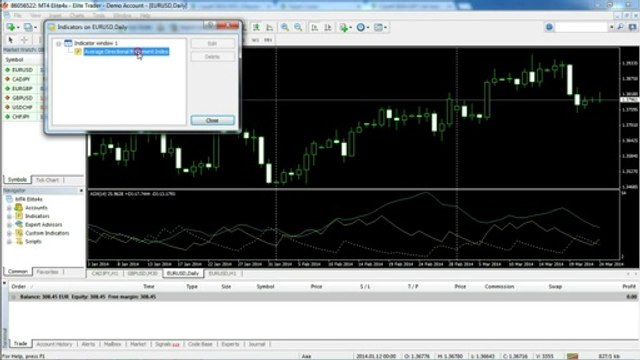
Task: Click the search input field in toolbar
Action: point(581,27)
